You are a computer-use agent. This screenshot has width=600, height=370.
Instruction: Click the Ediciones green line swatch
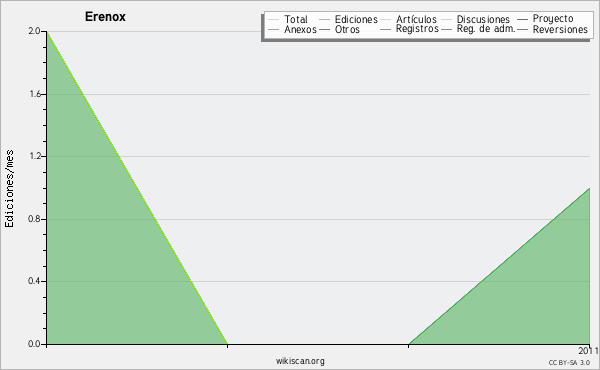click(324, 20)
